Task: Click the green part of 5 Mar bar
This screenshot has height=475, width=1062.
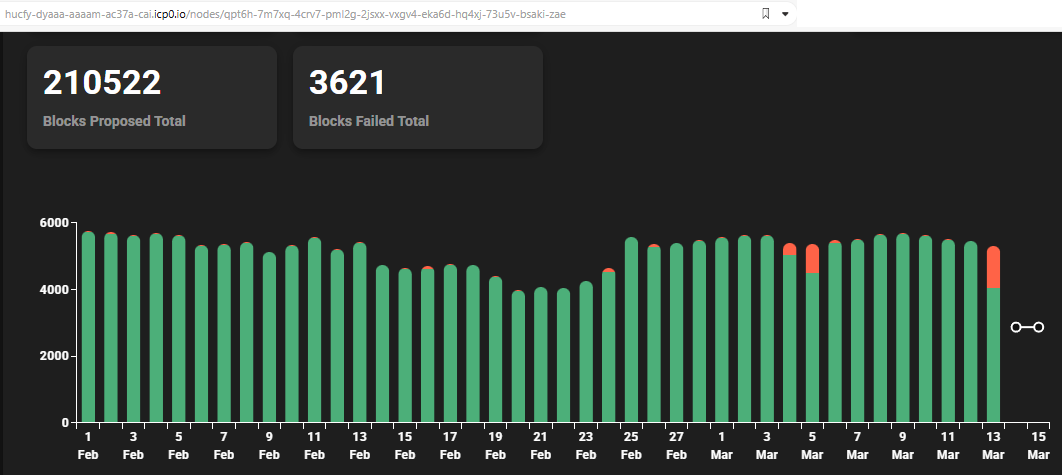Action: [812, 348]
